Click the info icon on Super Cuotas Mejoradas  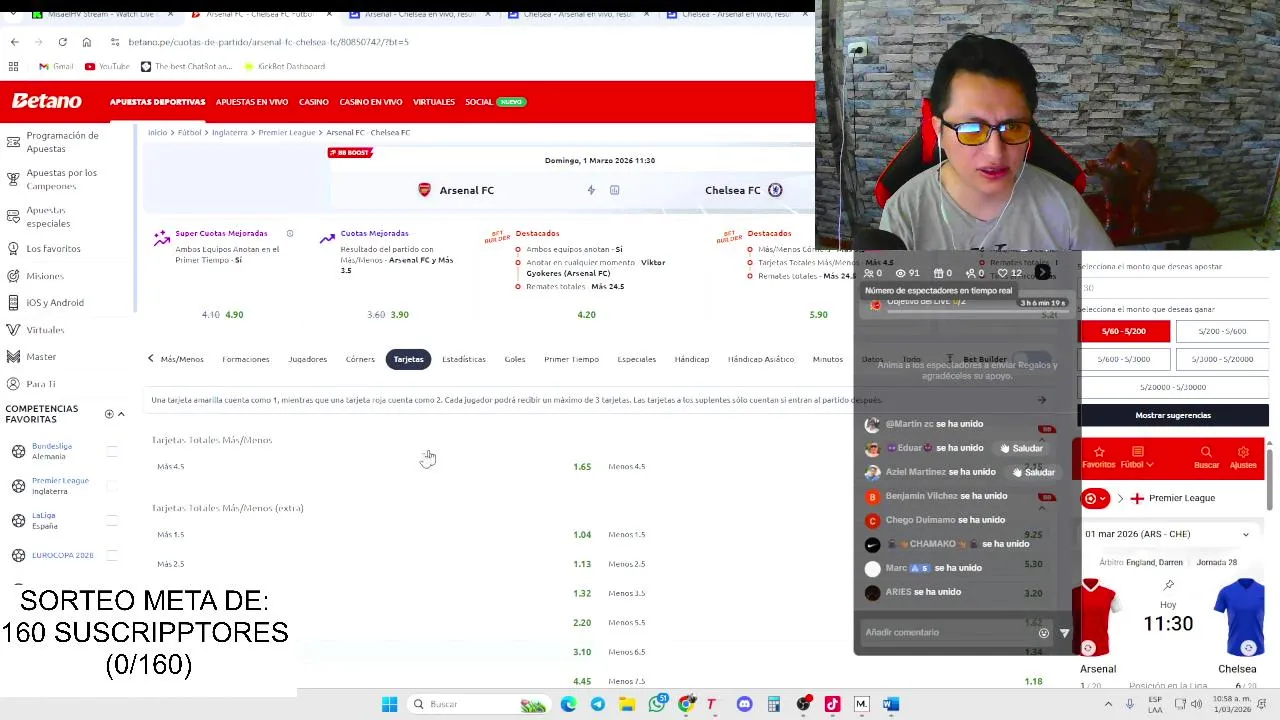290,233
